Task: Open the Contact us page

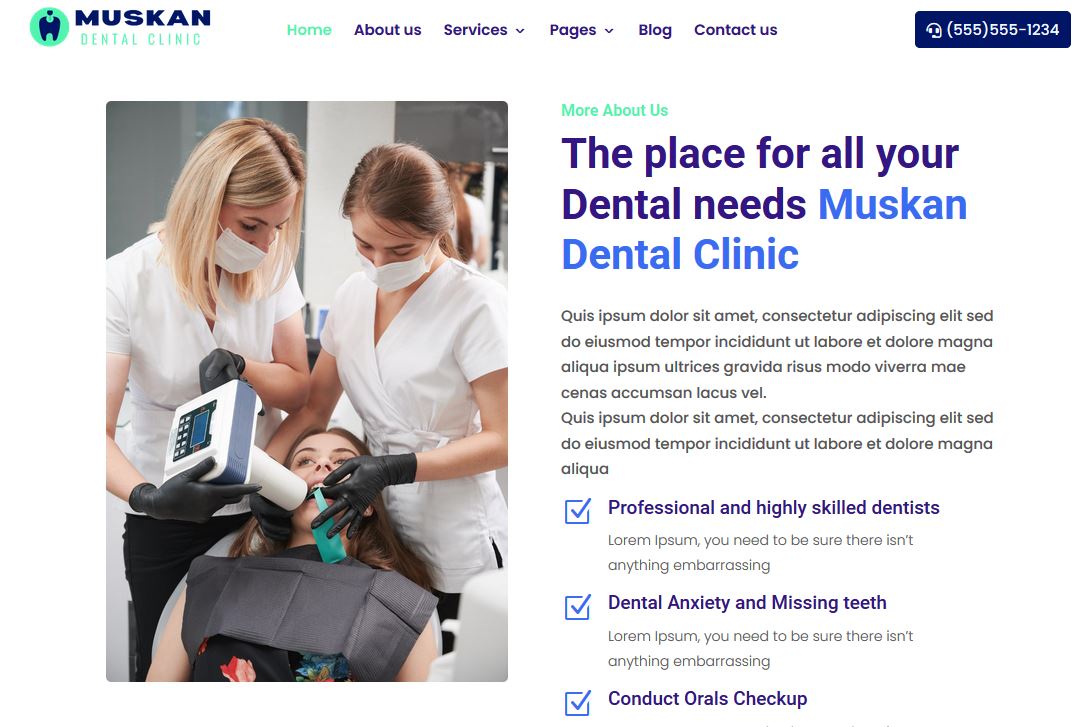Action: [x=735, y=30]
